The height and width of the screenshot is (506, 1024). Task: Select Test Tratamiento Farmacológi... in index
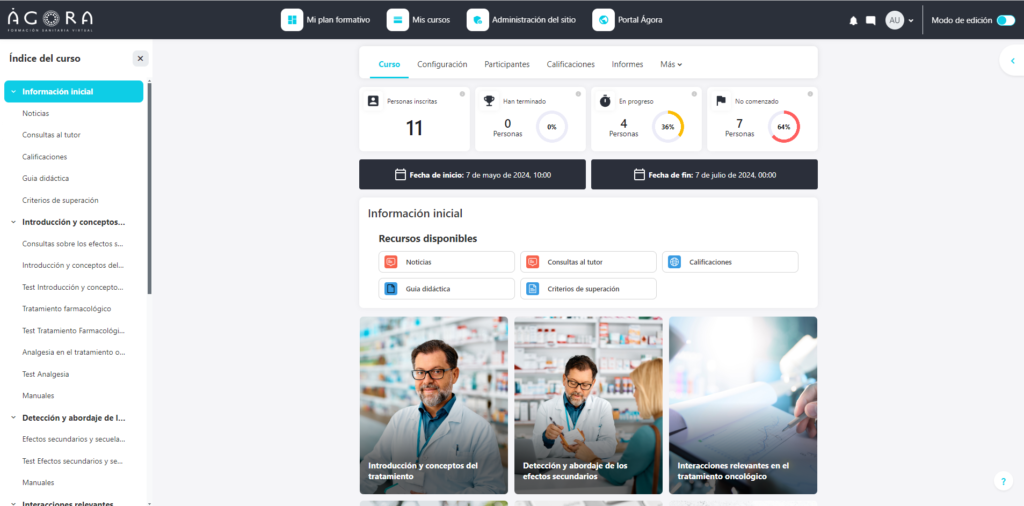tap(74, 330)
